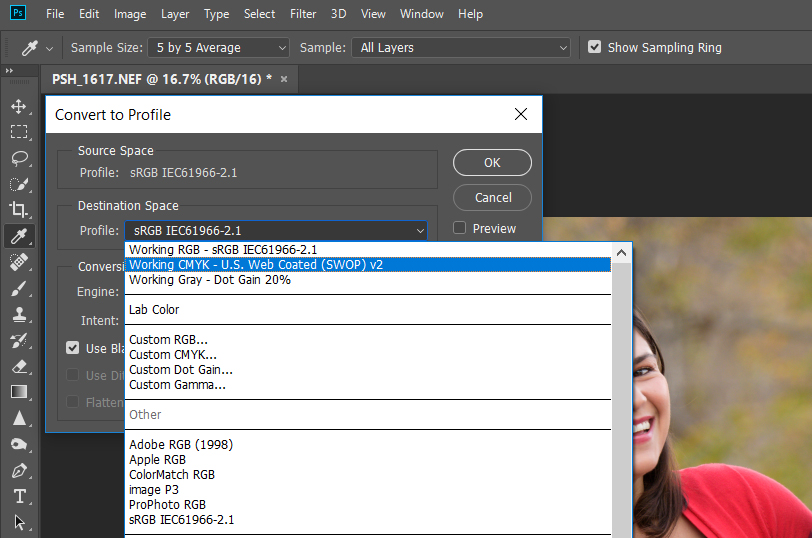
Task: Click the profile list scrollbar up arrow
Action: point(622,252)
